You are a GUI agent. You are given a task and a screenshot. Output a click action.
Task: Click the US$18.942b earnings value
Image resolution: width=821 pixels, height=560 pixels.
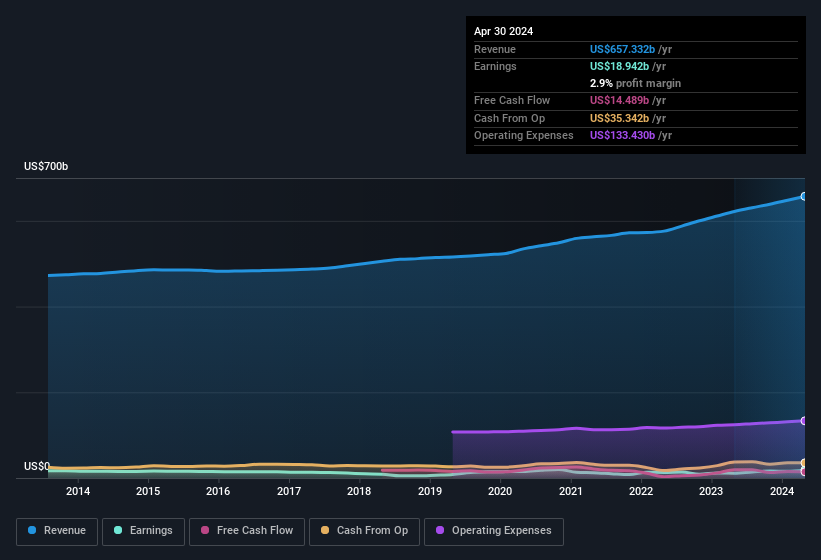(619, 66)
